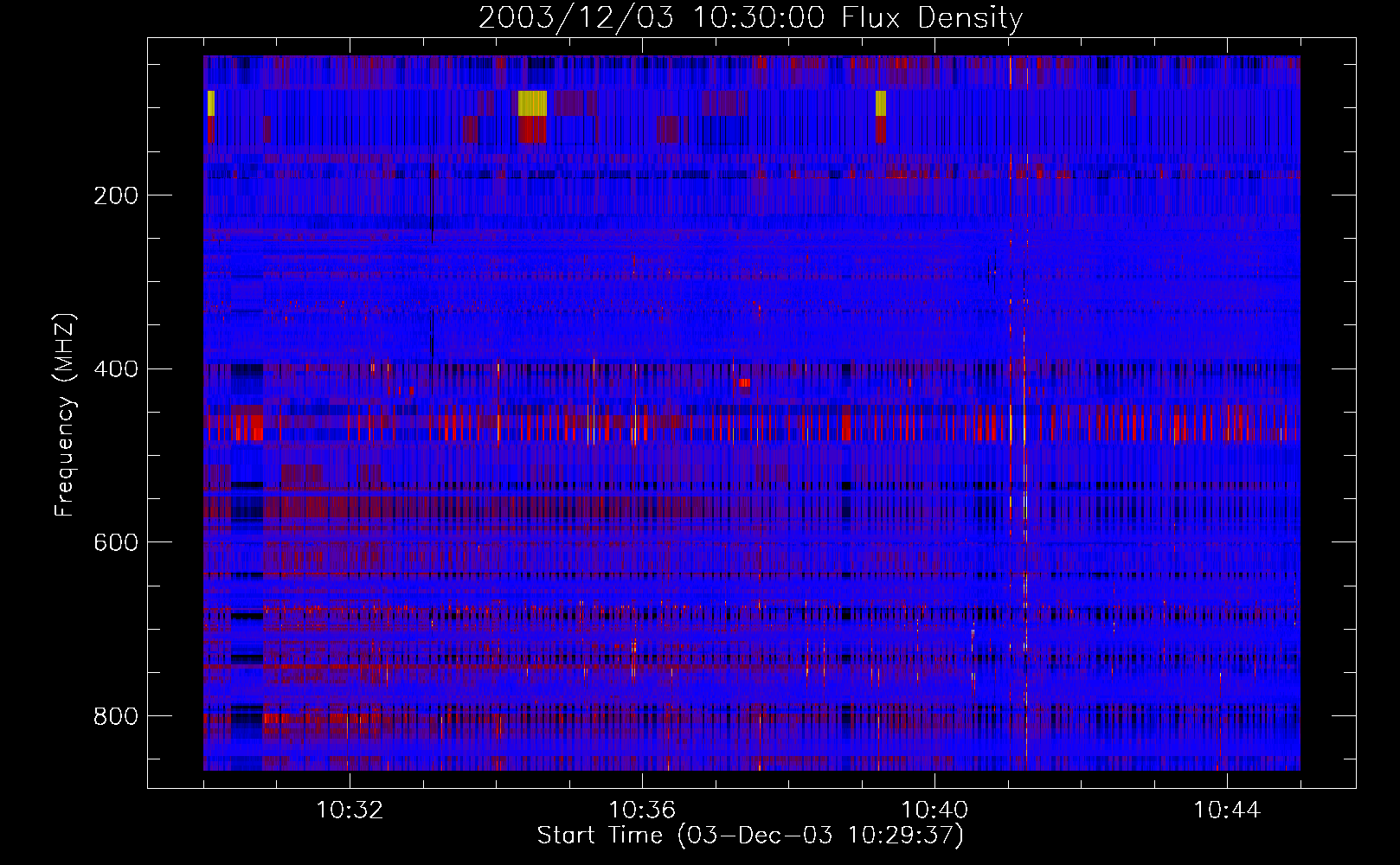Click the 10:44 time tick label
This screenshot has height=865, width=1400.
1227,810
